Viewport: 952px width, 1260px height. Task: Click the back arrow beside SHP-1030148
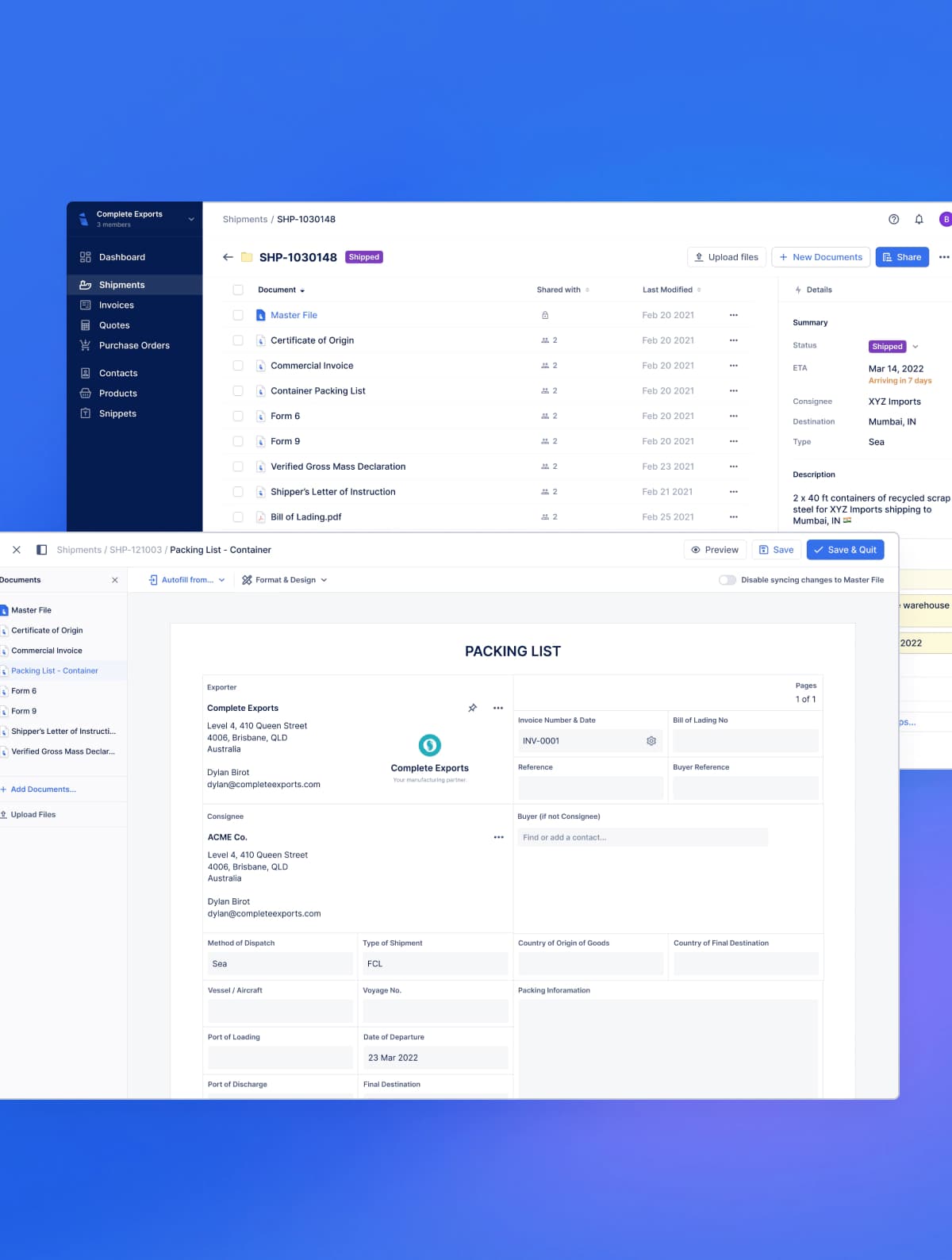click(x=228, y=257)
